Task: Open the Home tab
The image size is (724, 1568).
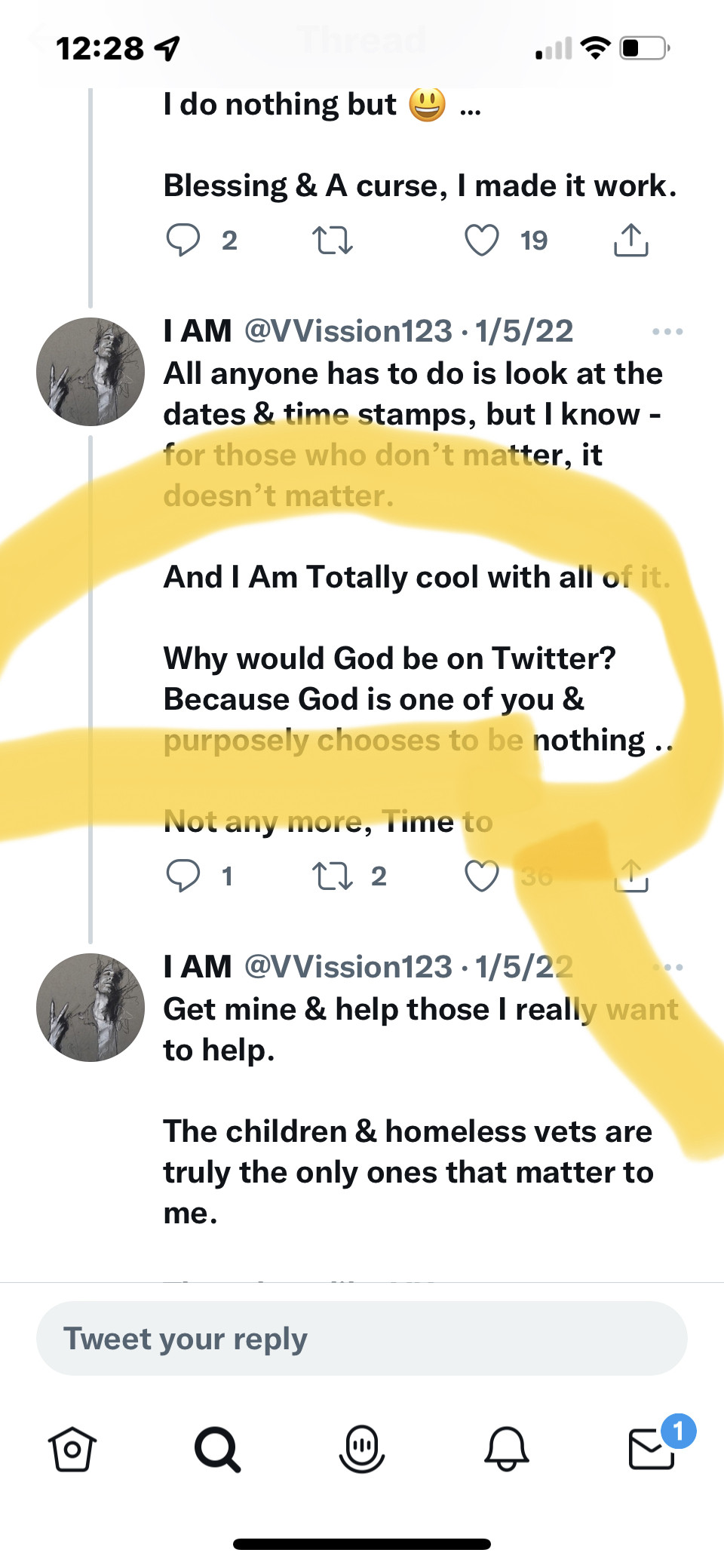Action: coord(72,1449)
